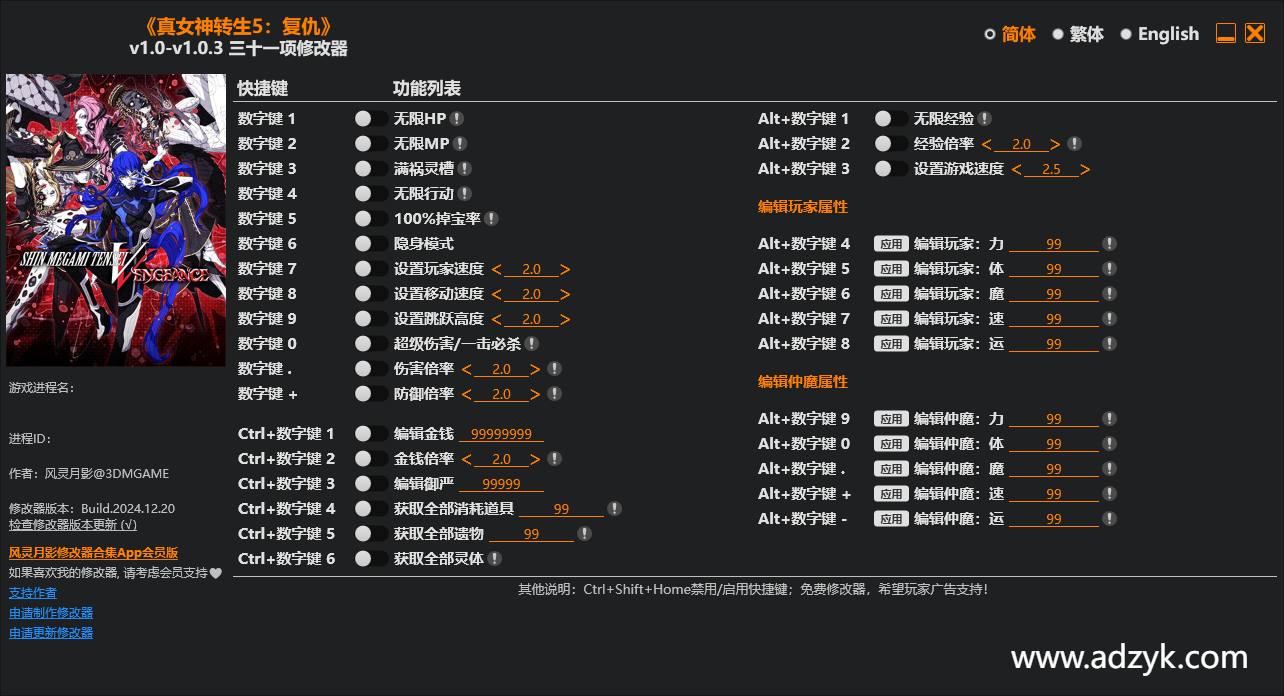Click the 编辑金钱 value field
Screen dimensions: 1284x696
pos(500,434)
